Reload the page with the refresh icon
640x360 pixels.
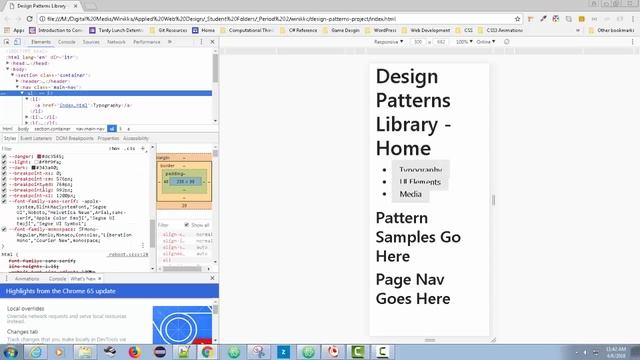coord(29,19)
